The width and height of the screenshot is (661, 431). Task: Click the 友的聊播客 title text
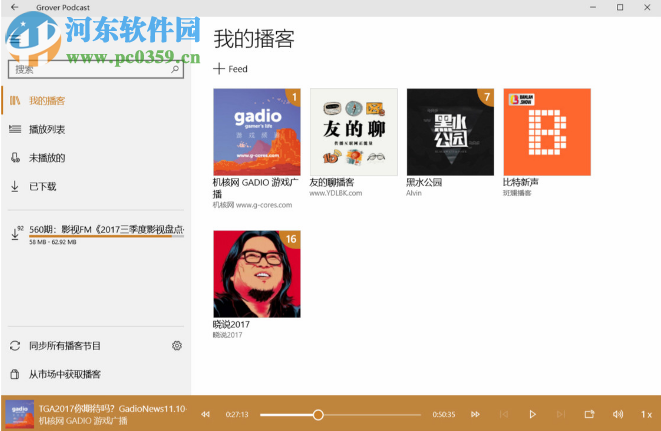coord(331,183)
